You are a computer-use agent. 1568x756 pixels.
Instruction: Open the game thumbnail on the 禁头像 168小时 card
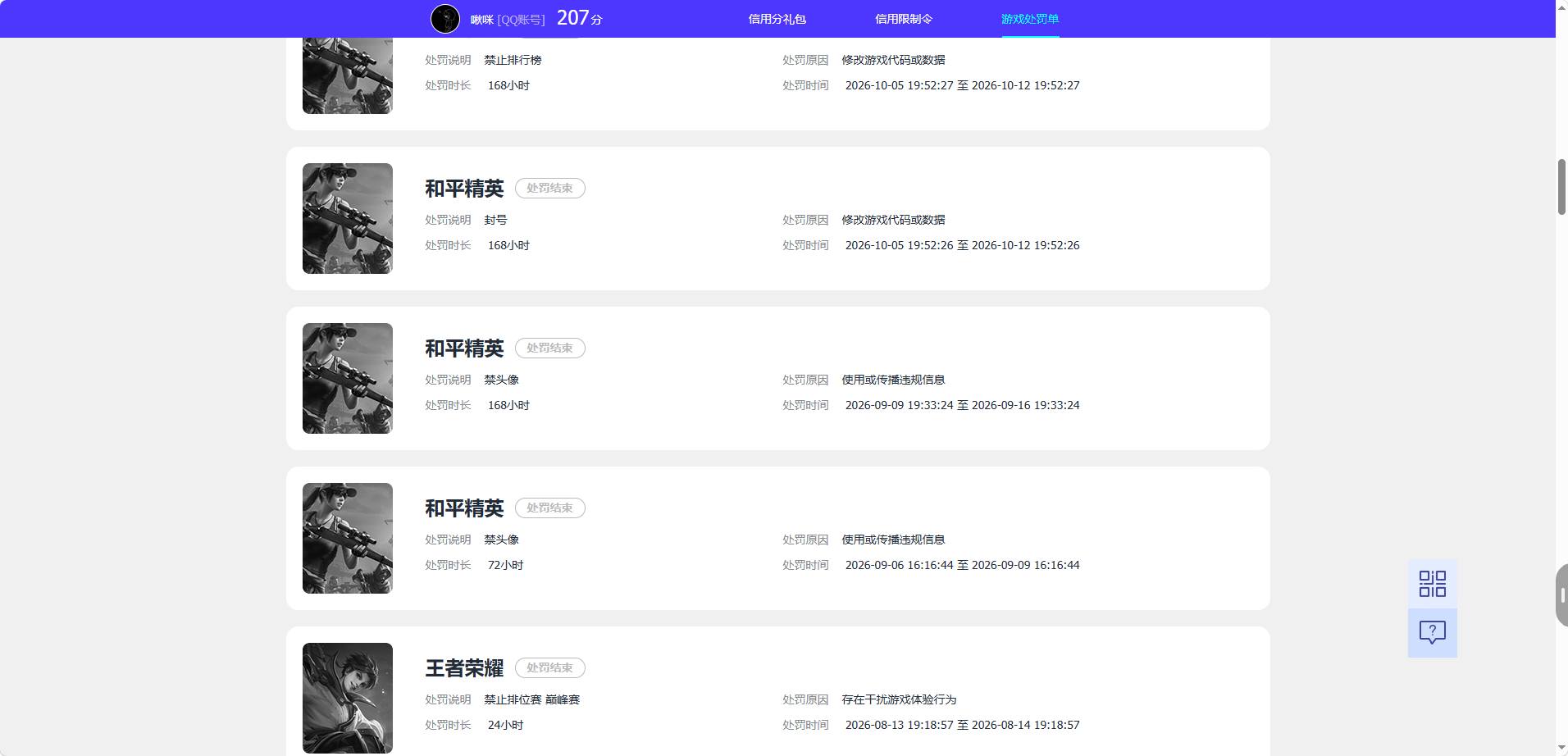348,378
